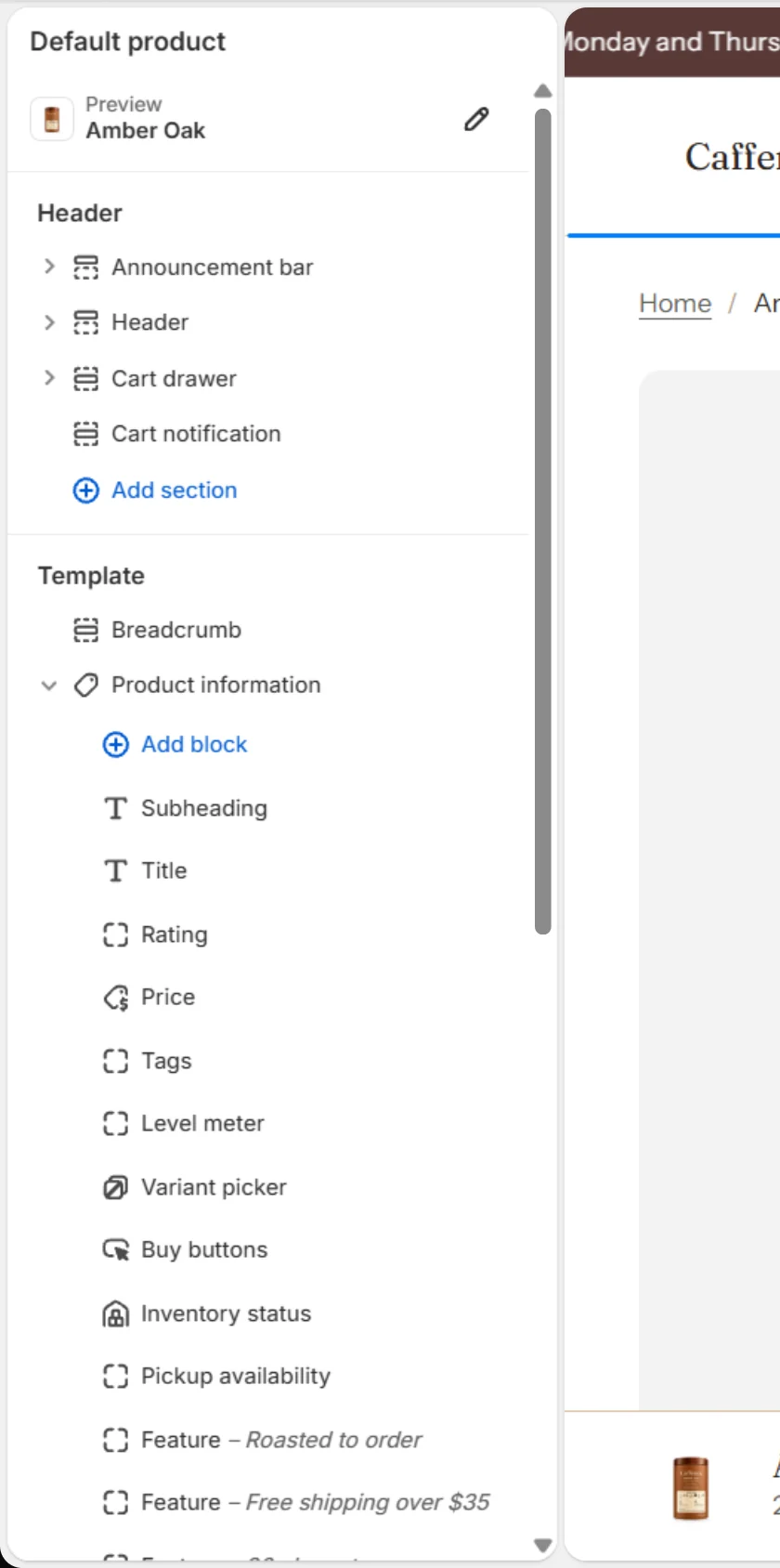
Task: Click the Feature Roasted to order icon
Action: tap(115, 1440)
